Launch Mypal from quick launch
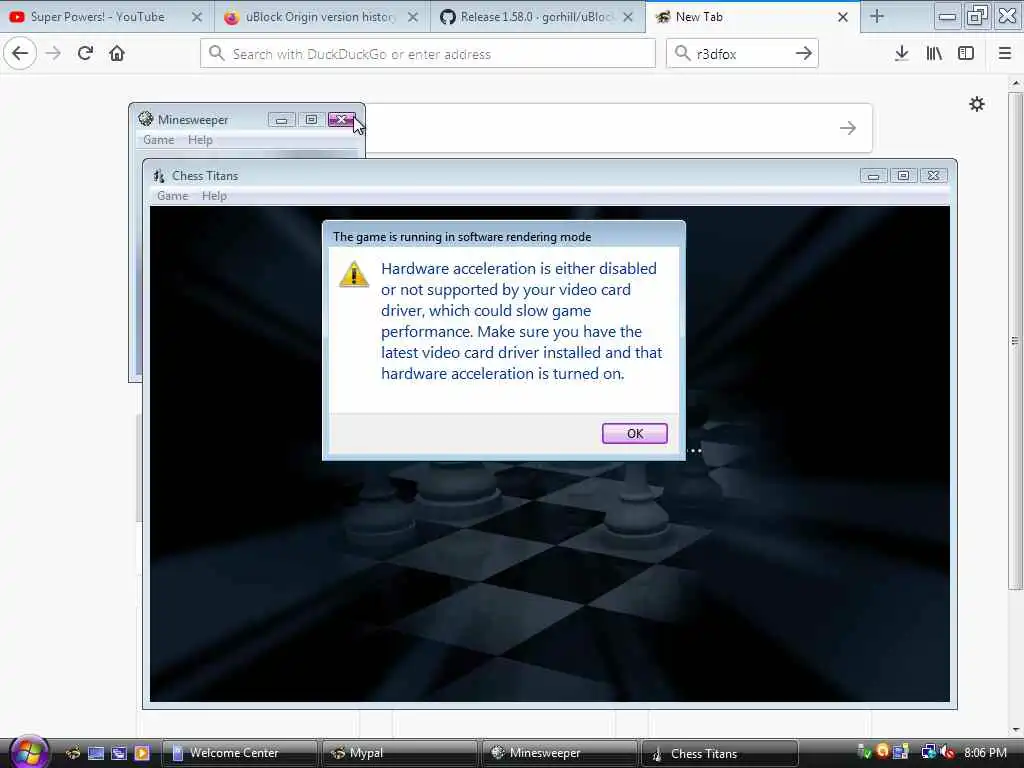The height and width of the screenshot is (768, 1024). coord(73,753)
